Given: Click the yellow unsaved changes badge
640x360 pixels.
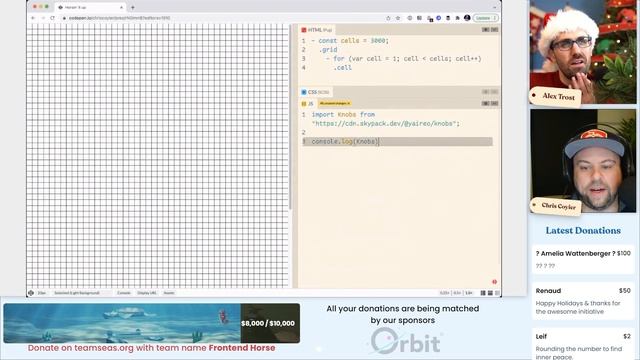Looking at the screenshot, I should click(335, 103).
